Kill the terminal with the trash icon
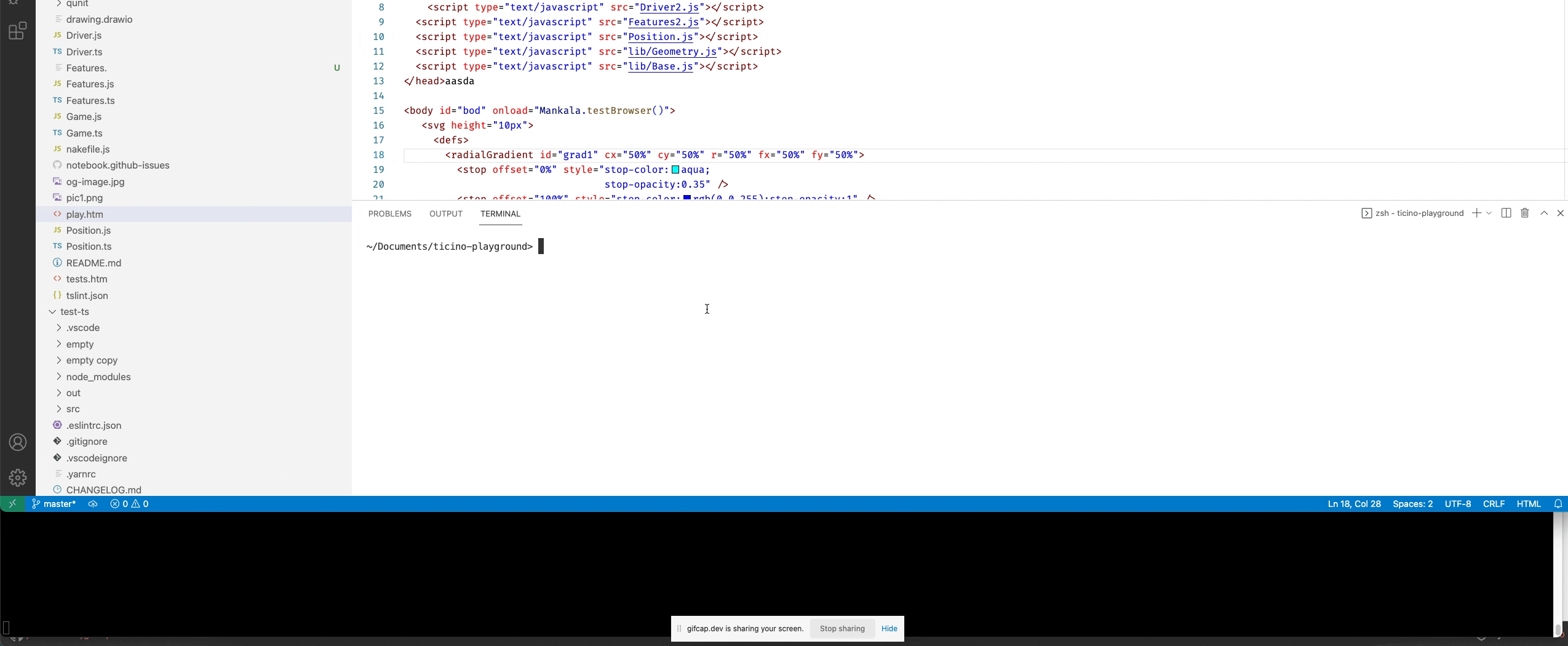 point(1523,212)
